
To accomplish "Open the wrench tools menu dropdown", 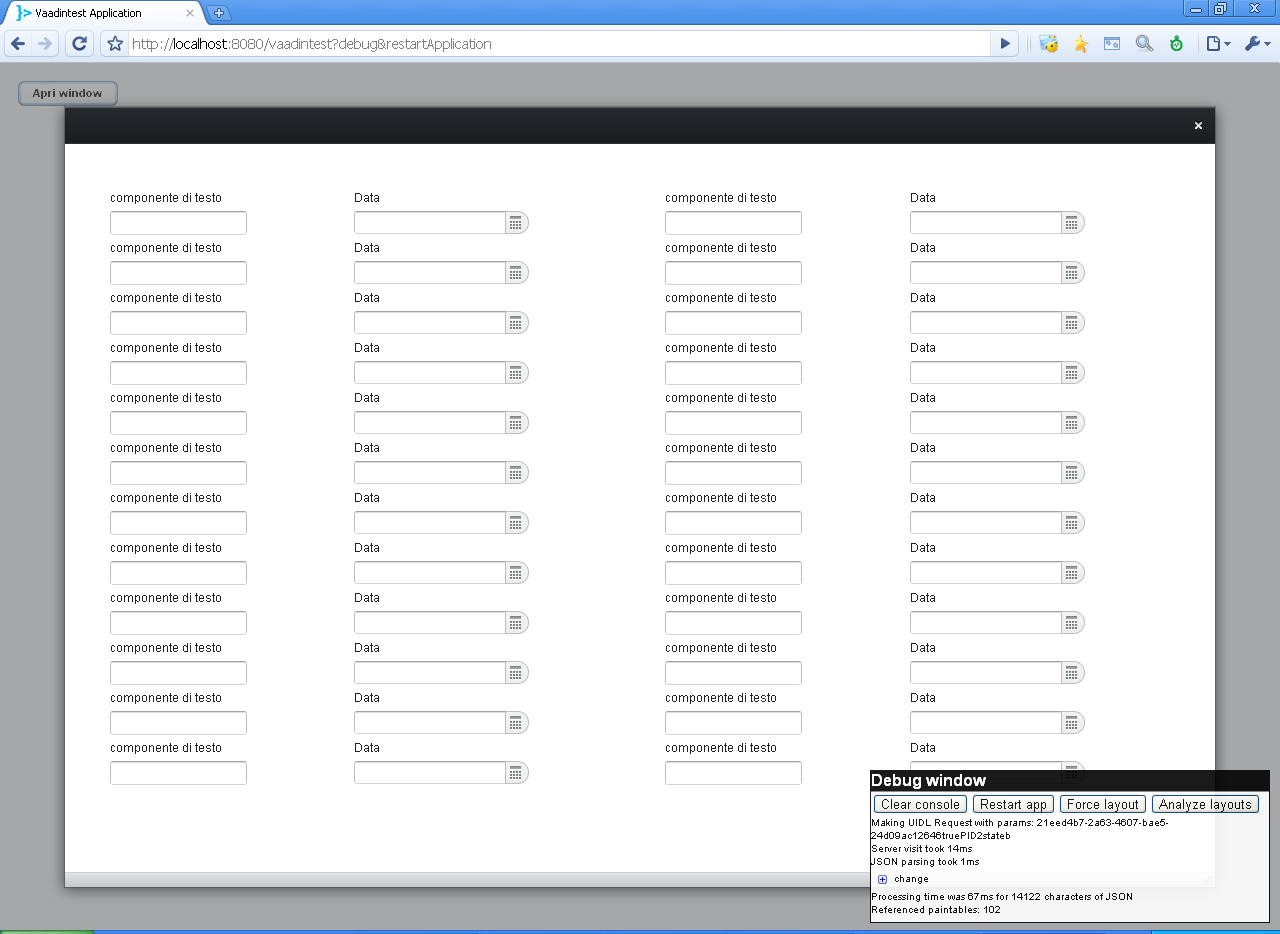I will tap(1256, 44).
